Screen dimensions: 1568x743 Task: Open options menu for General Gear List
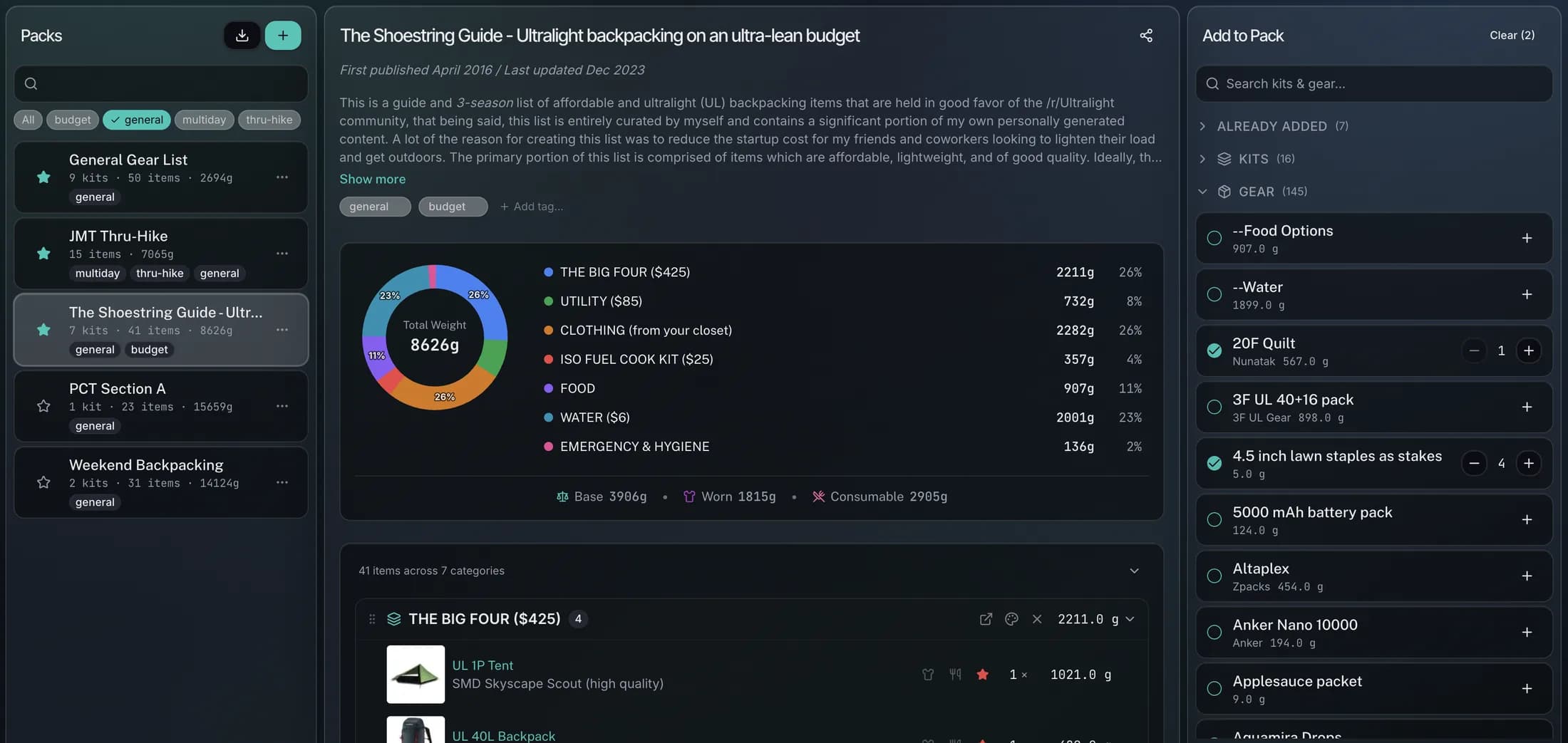[282, 177]
